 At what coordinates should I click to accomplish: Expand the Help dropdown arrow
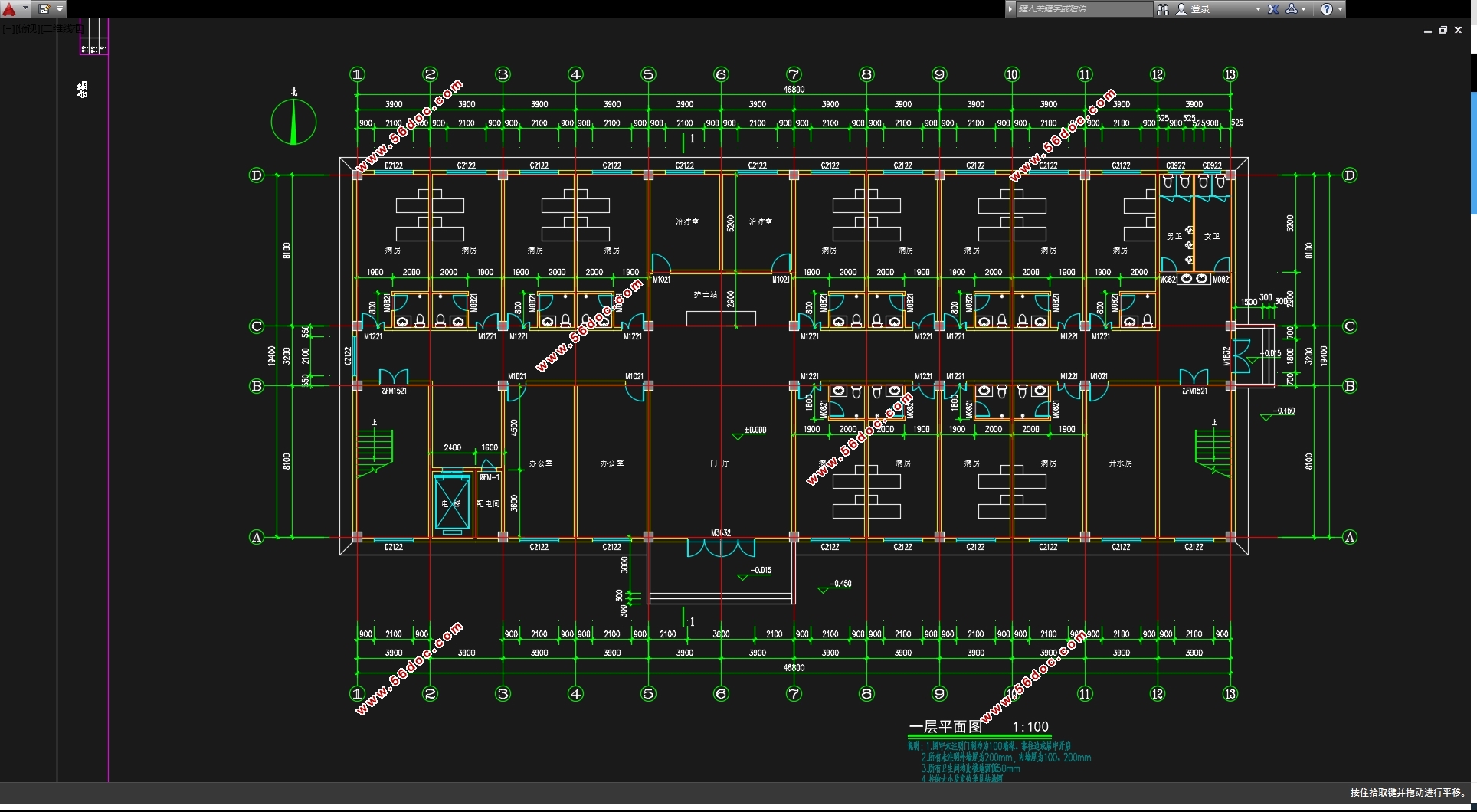(x=1340, y=10)
